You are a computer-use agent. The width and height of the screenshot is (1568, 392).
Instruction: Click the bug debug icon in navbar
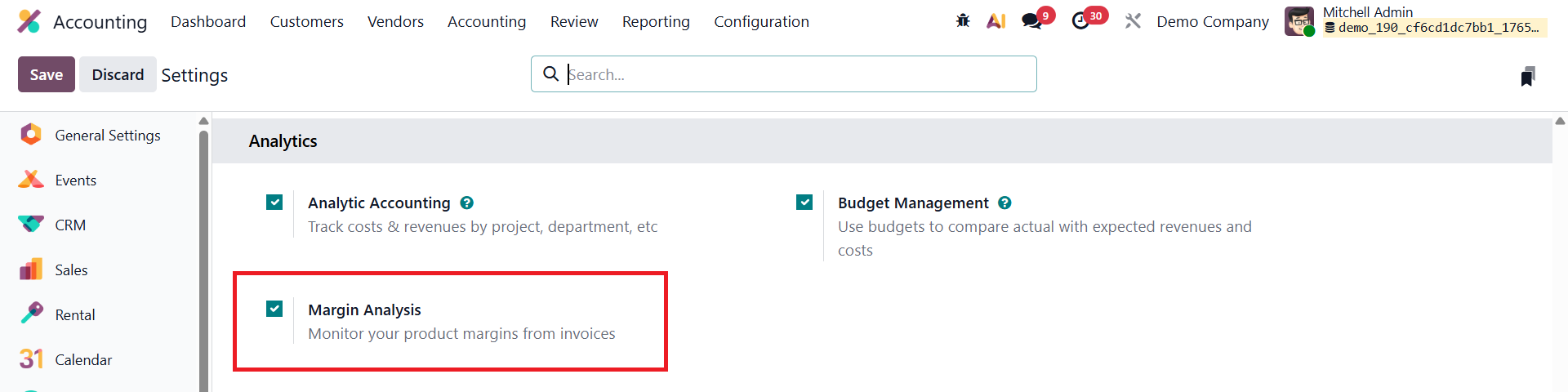pos(963,21)
